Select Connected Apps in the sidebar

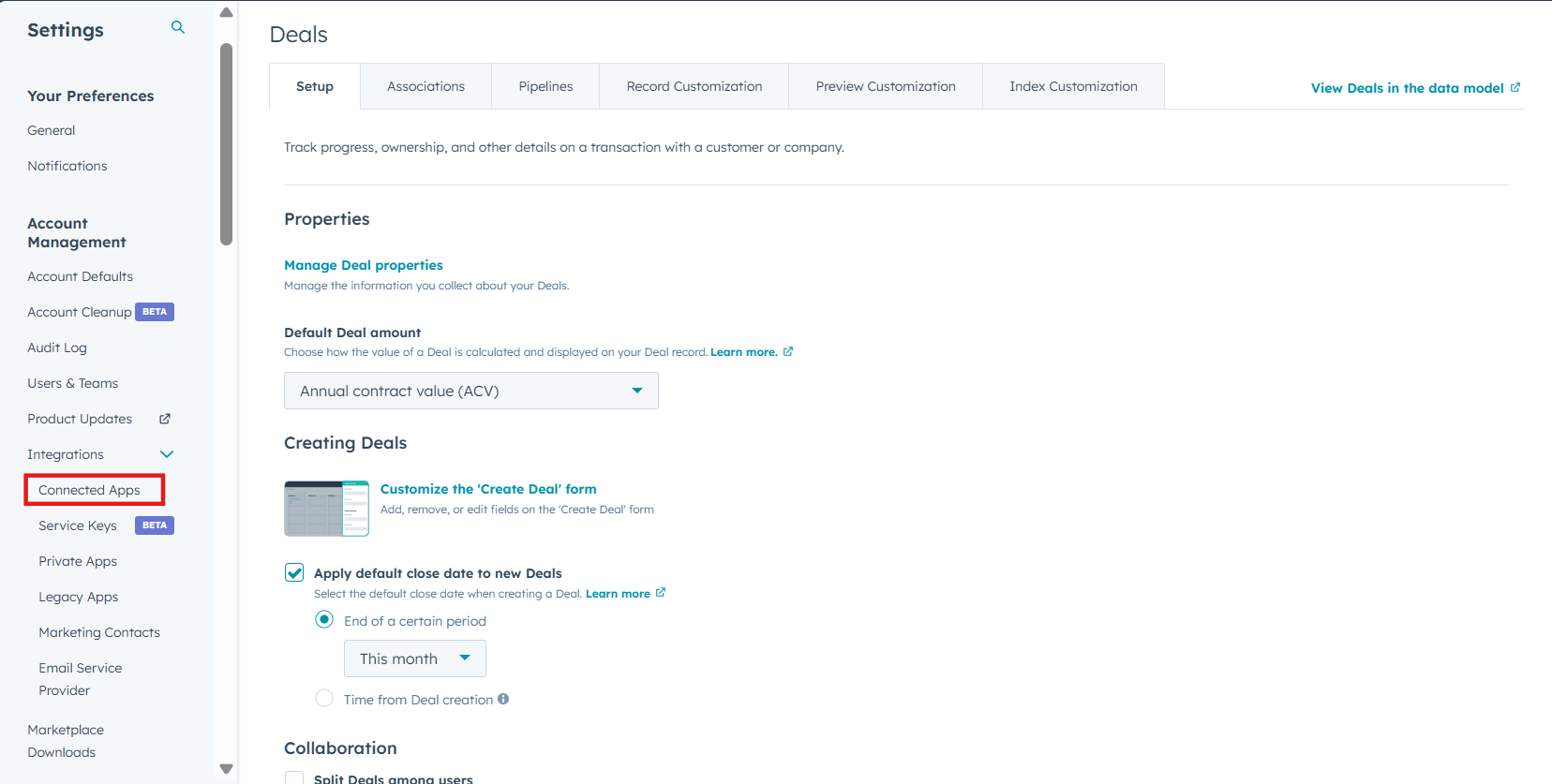[x=89, y=490]
